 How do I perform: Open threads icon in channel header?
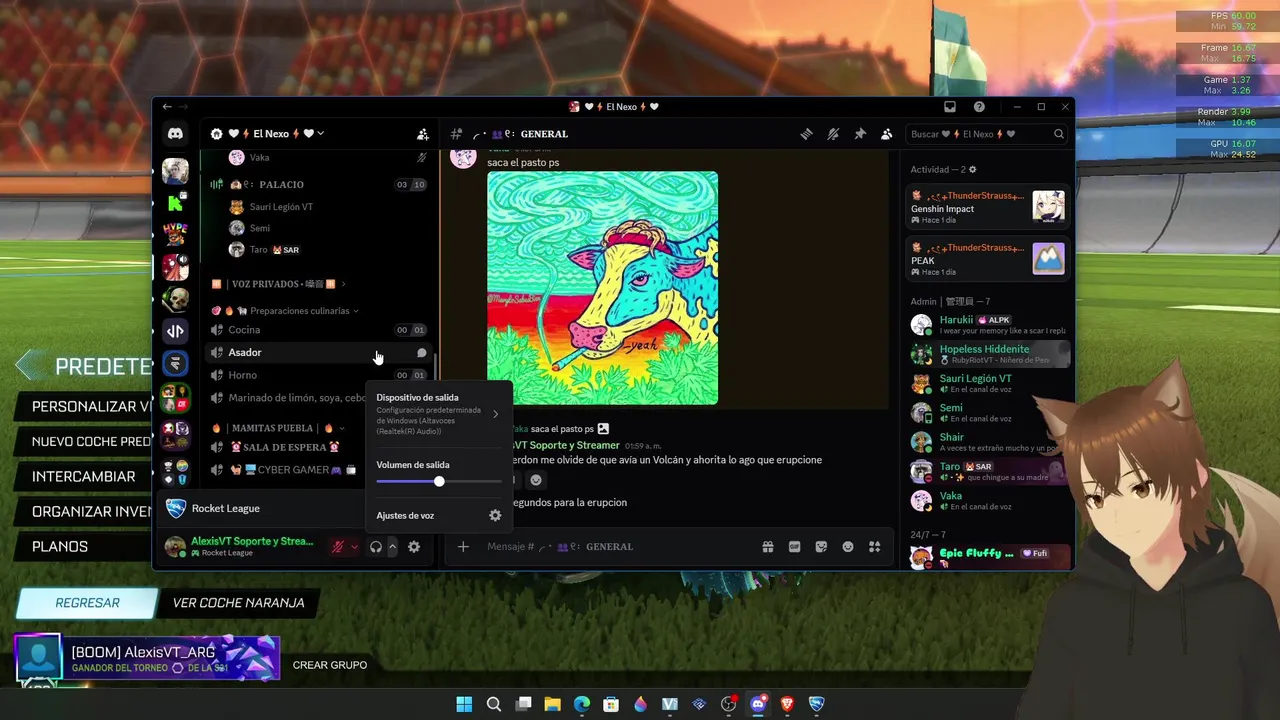pos(806,134)
